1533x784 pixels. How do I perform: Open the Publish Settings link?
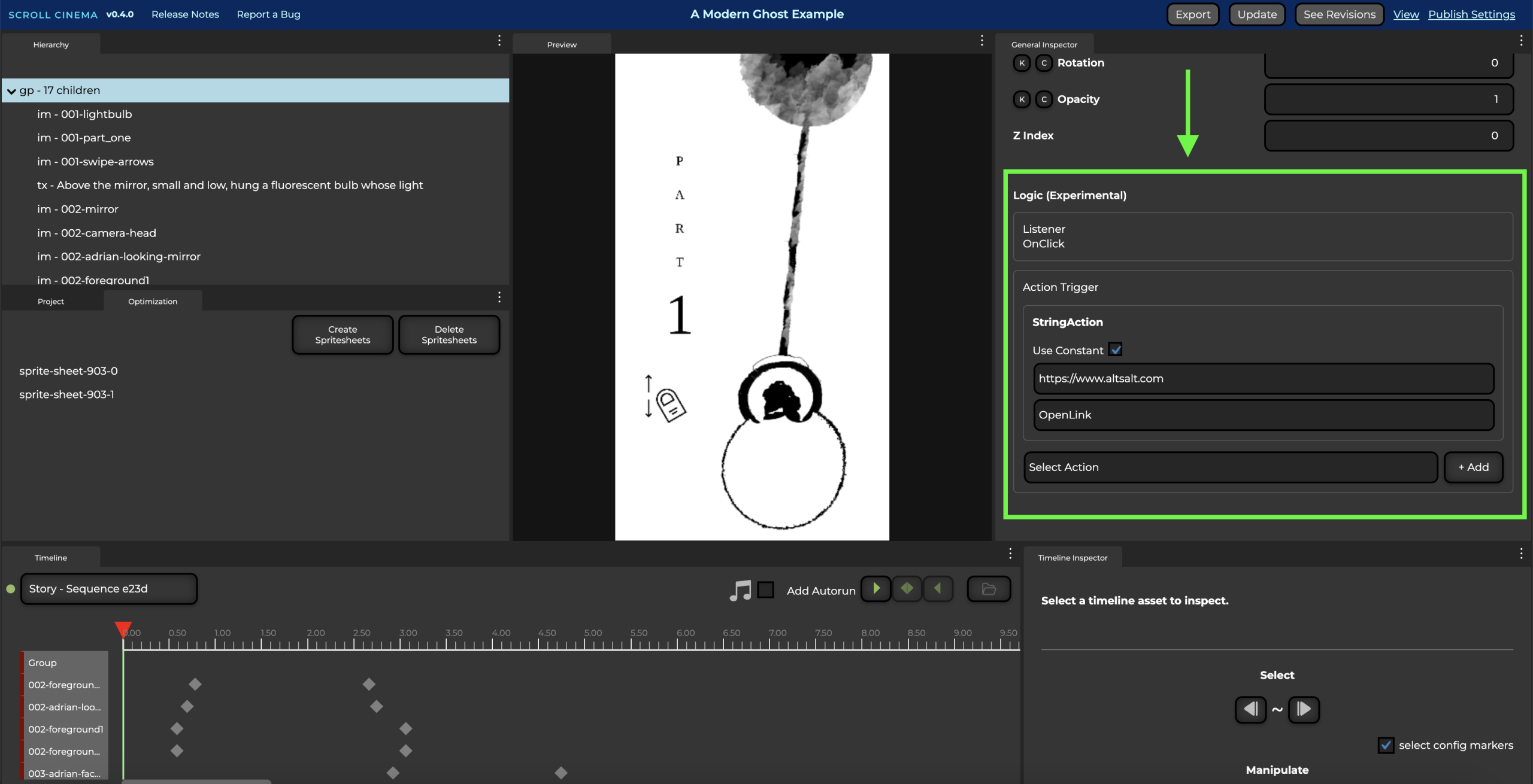pyautogui.click(x=1471, y=14)
